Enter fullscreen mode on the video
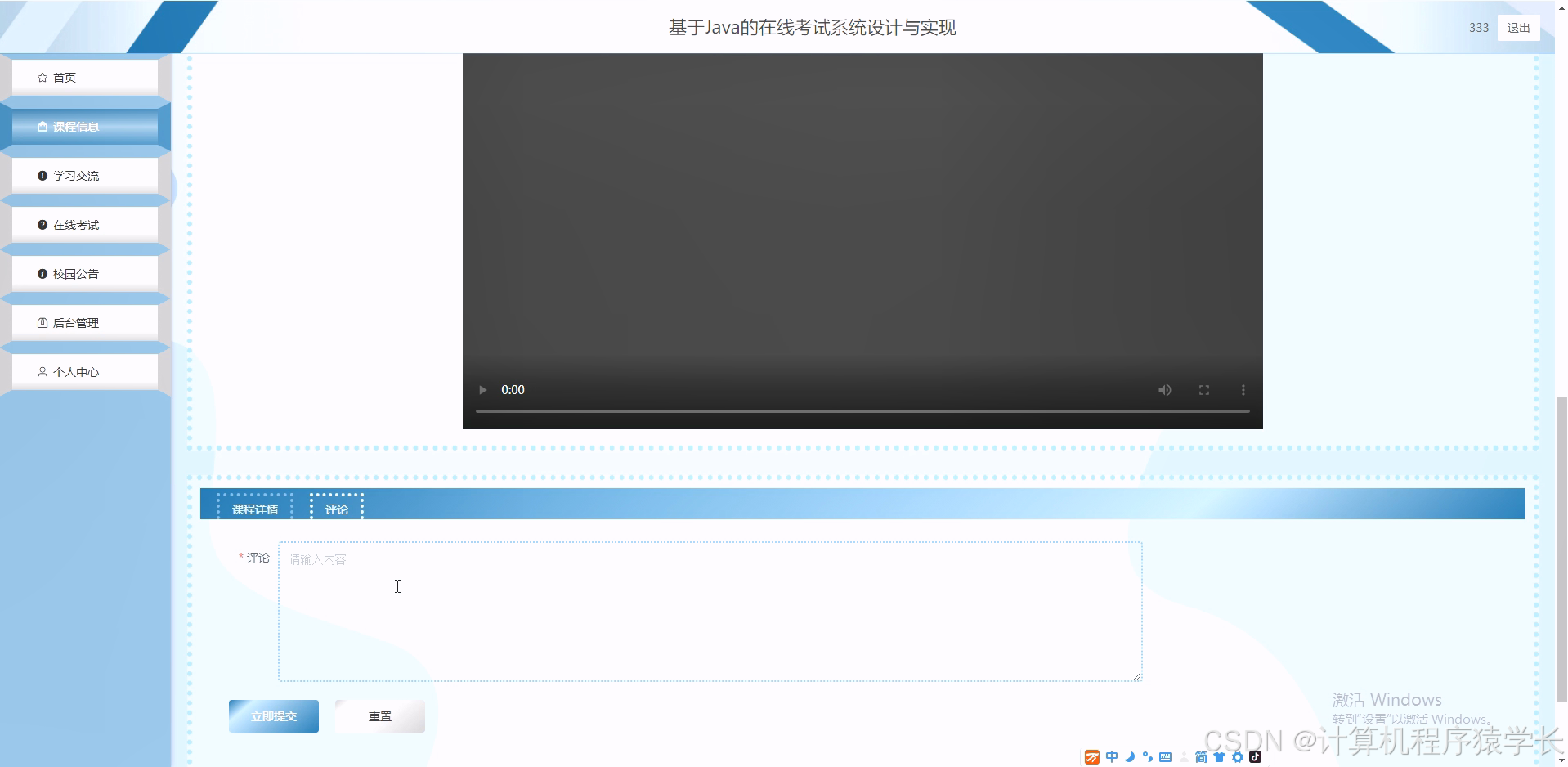This screenshot has width=1568, height=767. [1204, 390]
